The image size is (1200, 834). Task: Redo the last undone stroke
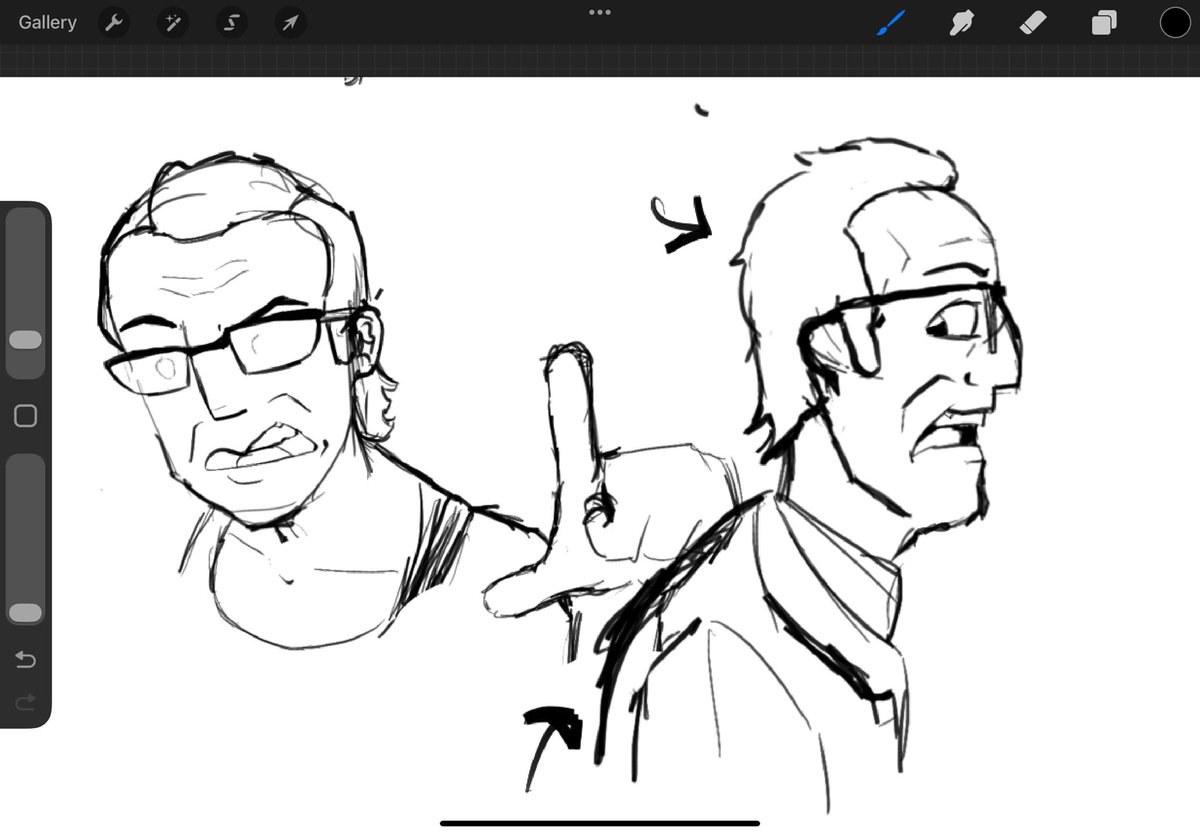[25, 701]
